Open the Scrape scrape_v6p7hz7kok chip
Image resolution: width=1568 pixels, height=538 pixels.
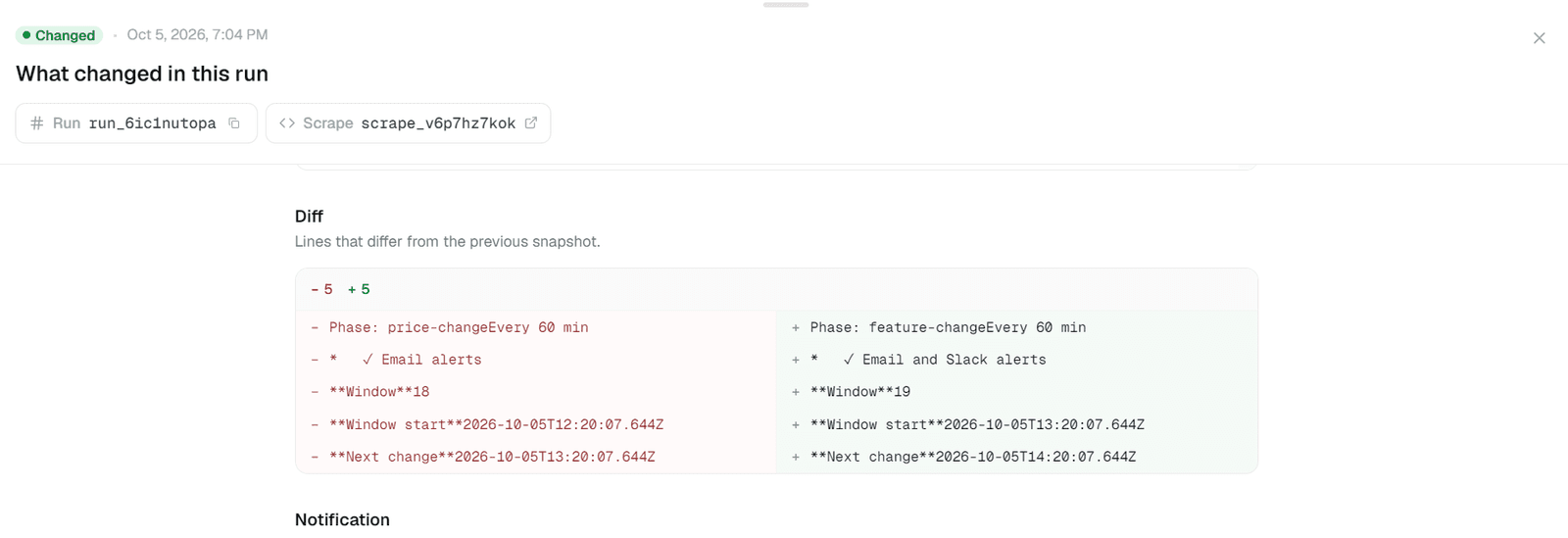pos(408,123)
